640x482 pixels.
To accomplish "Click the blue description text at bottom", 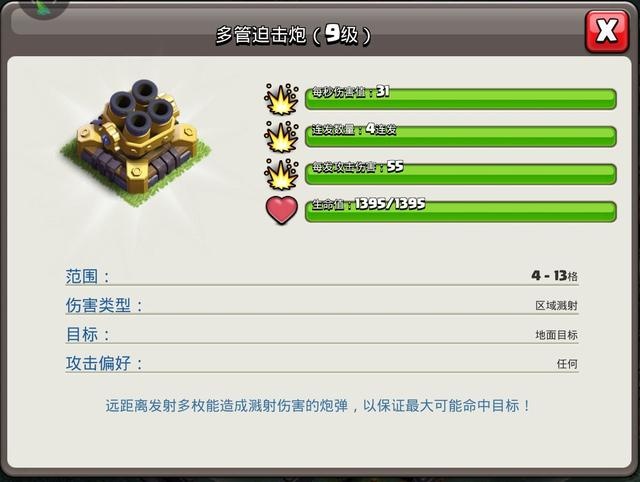I will pos(318,406).
